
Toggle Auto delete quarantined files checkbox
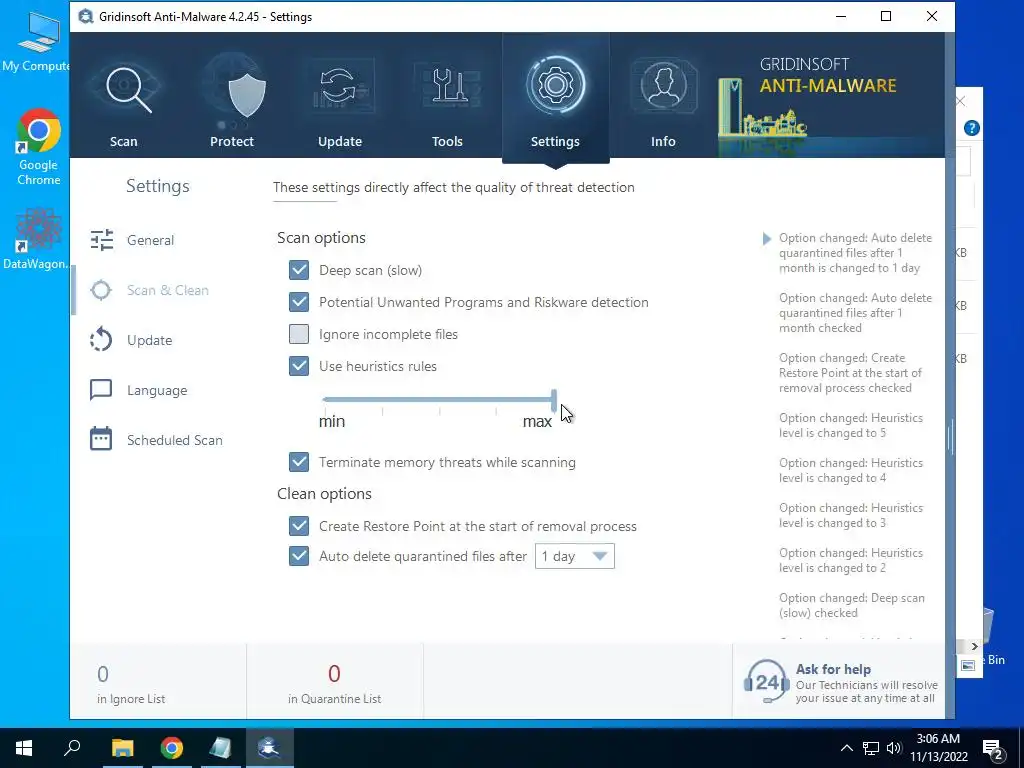[x=299, y=556]
